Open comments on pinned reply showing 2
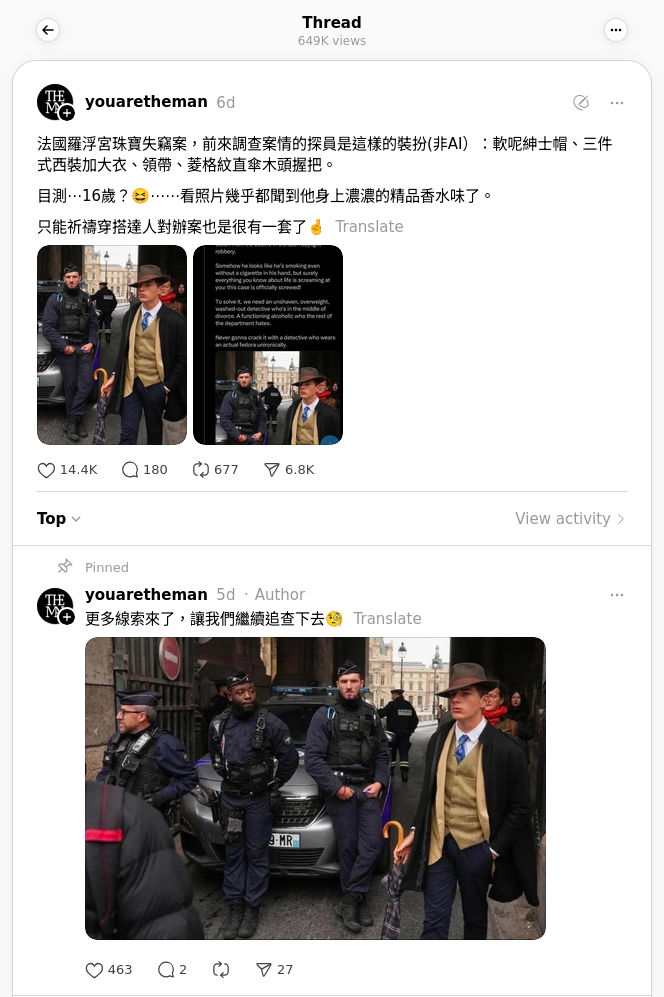The image size is (664, 997). tap(166, 970)
